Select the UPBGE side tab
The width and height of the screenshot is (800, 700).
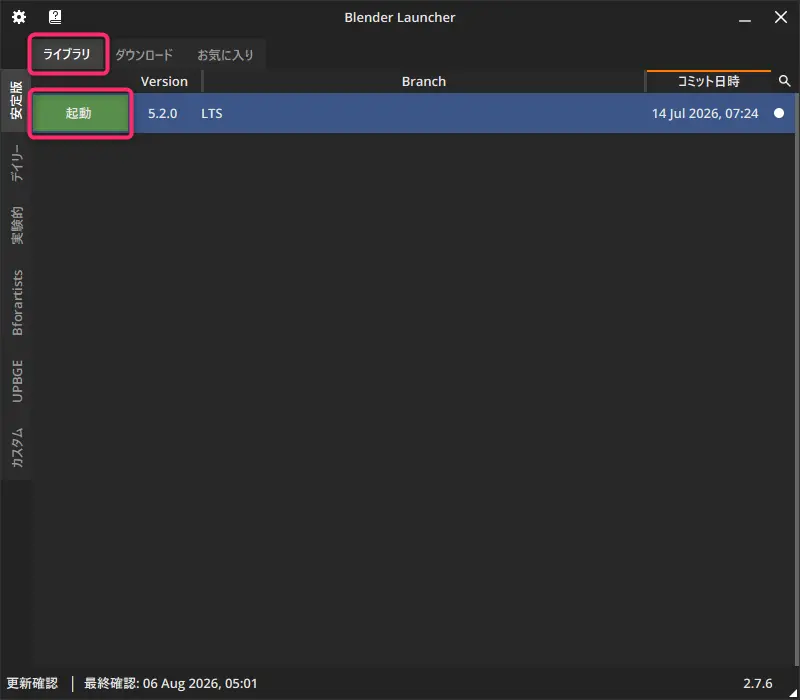16,381
